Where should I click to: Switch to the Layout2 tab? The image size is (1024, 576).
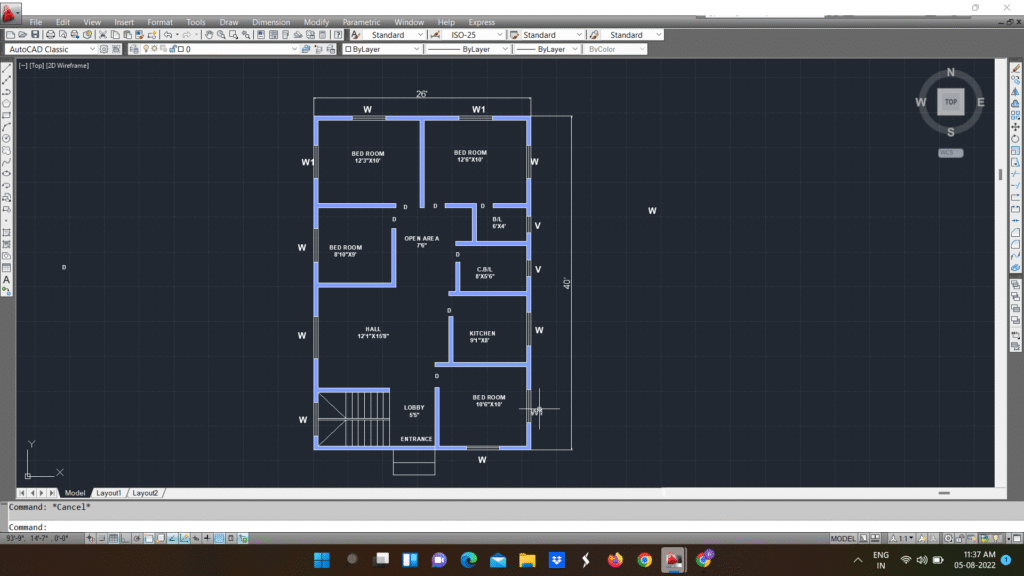click(145, 493)
